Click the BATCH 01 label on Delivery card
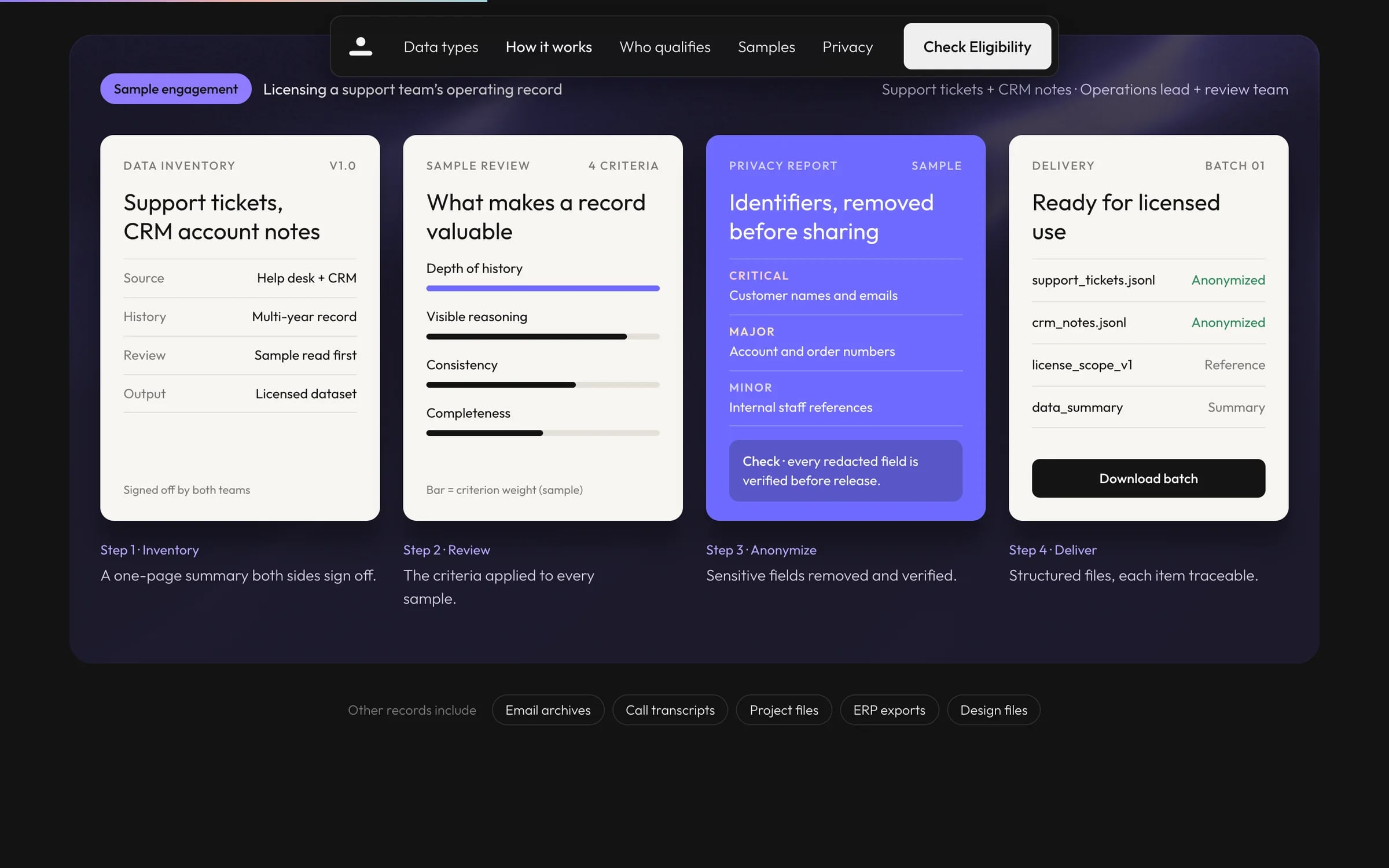Viewport: 1389px width, 868px height. pos(1235,165)
